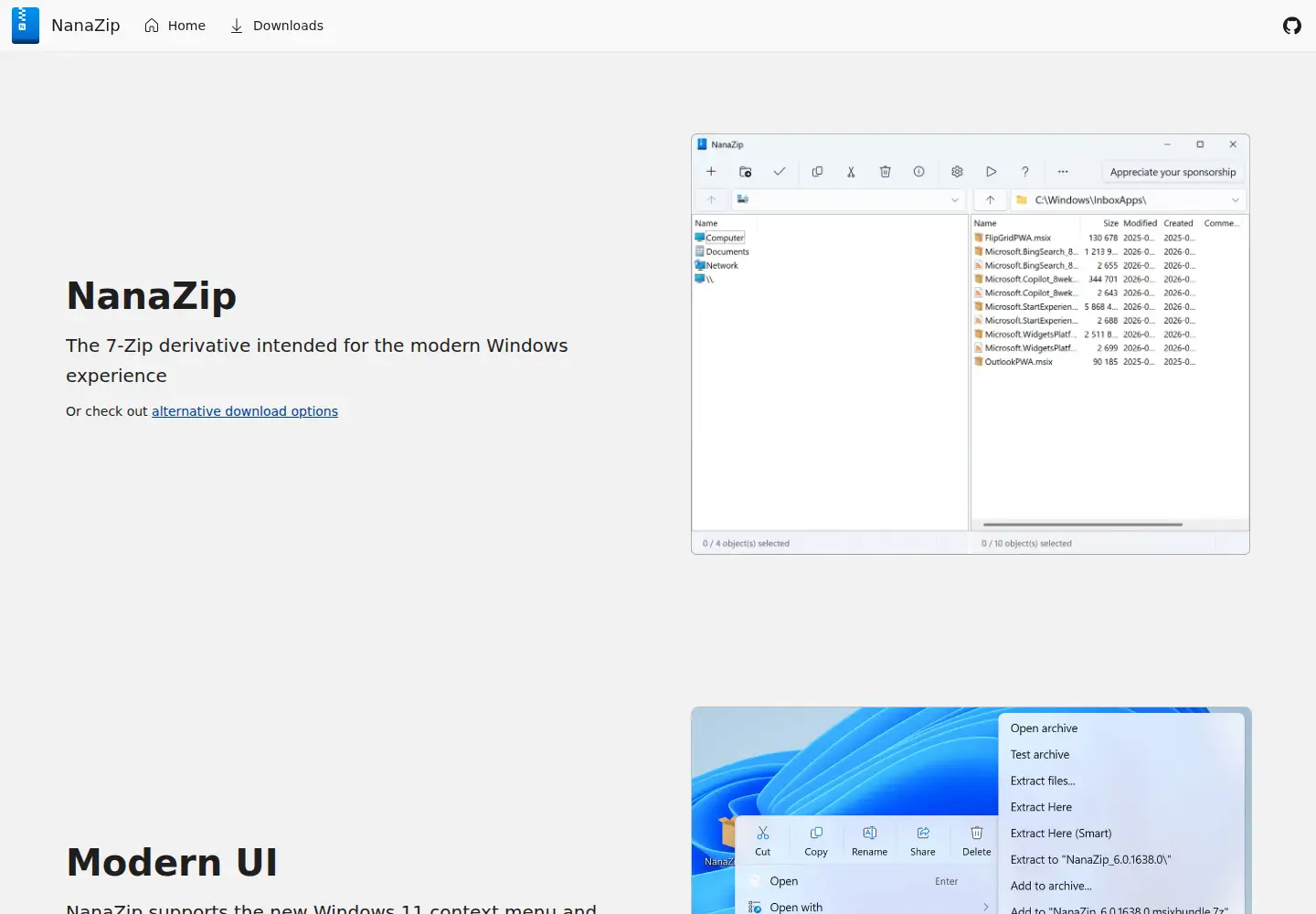Click the Size column header
This screenshot has height=914, width=1316.
pyautogui.click(x=1110, y=223)
